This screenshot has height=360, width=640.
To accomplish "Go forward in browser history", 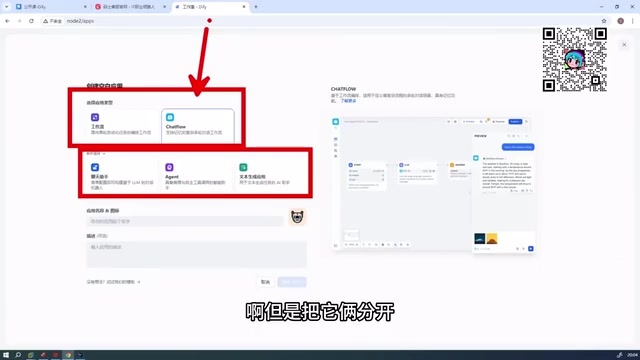I will (19, 21).
